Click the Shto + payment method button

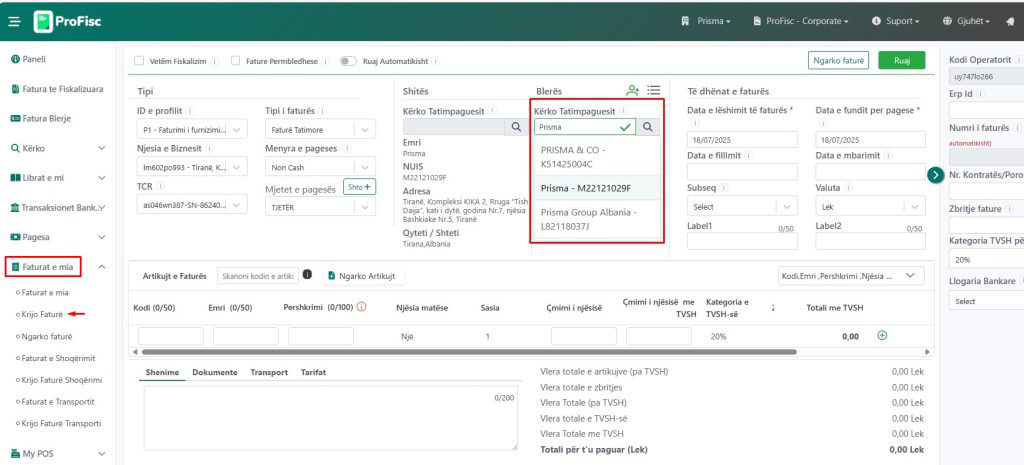point(359,187)
